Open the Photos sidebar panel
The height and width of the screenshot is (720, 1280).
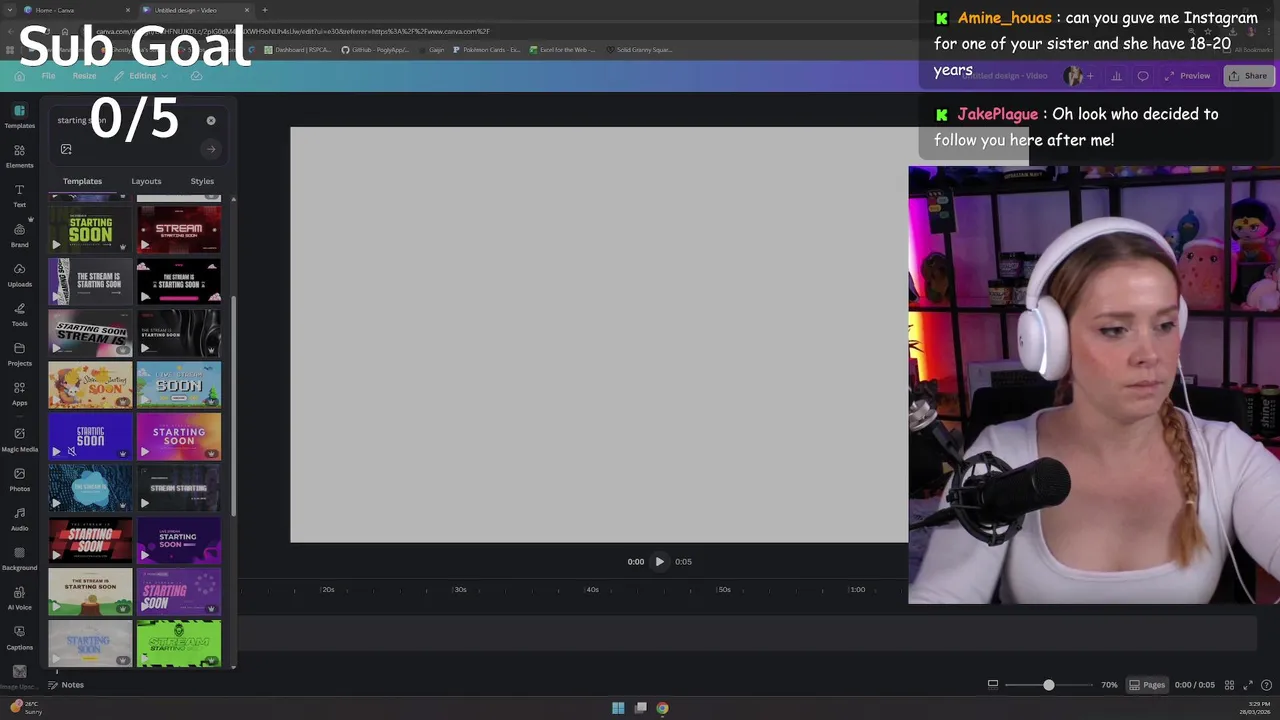19,479
